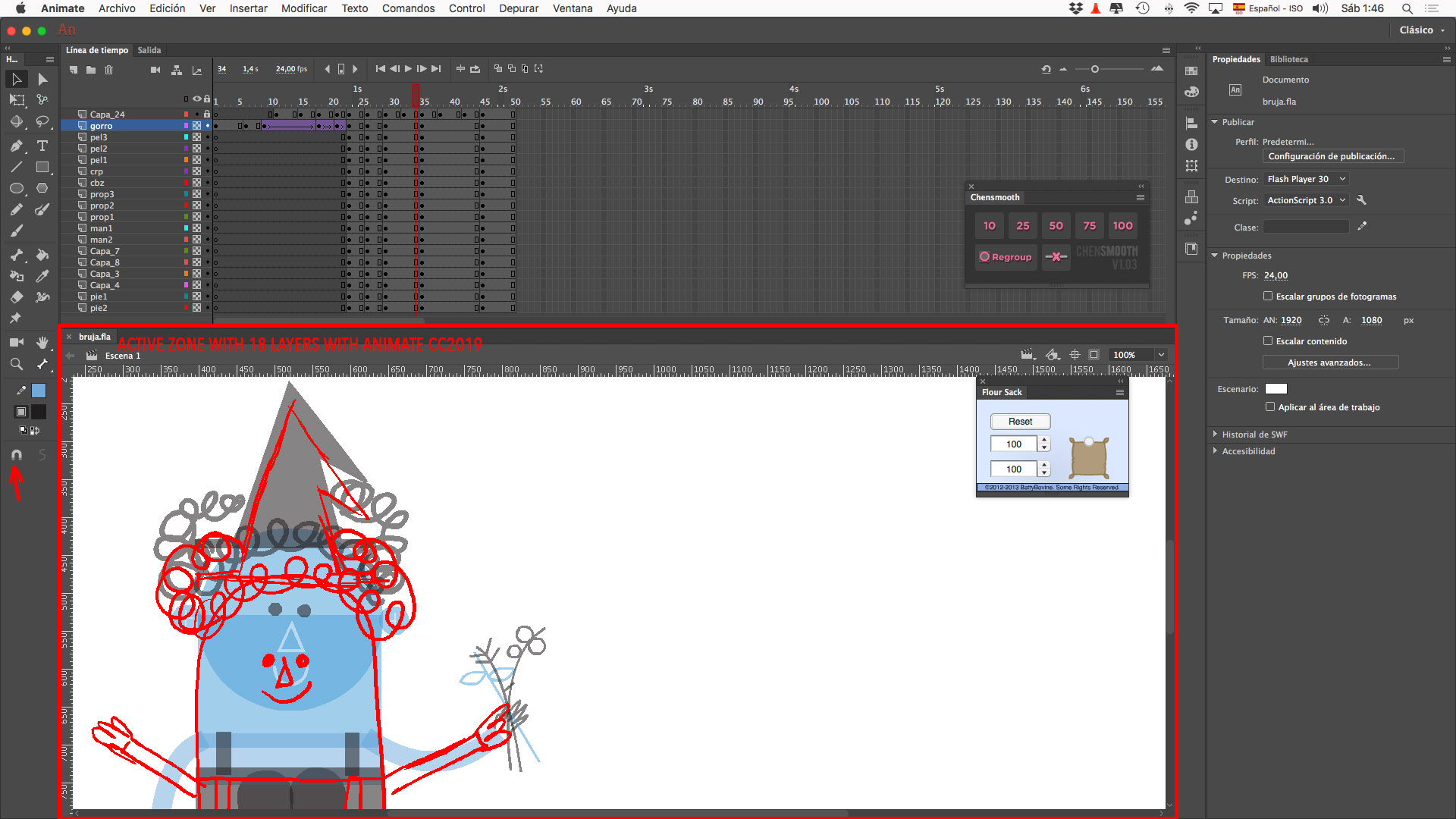Enable Escalar grupos de fotogramas checkbox
This screenshot has height=819, width=1456.
click(x=1268, y=297)
